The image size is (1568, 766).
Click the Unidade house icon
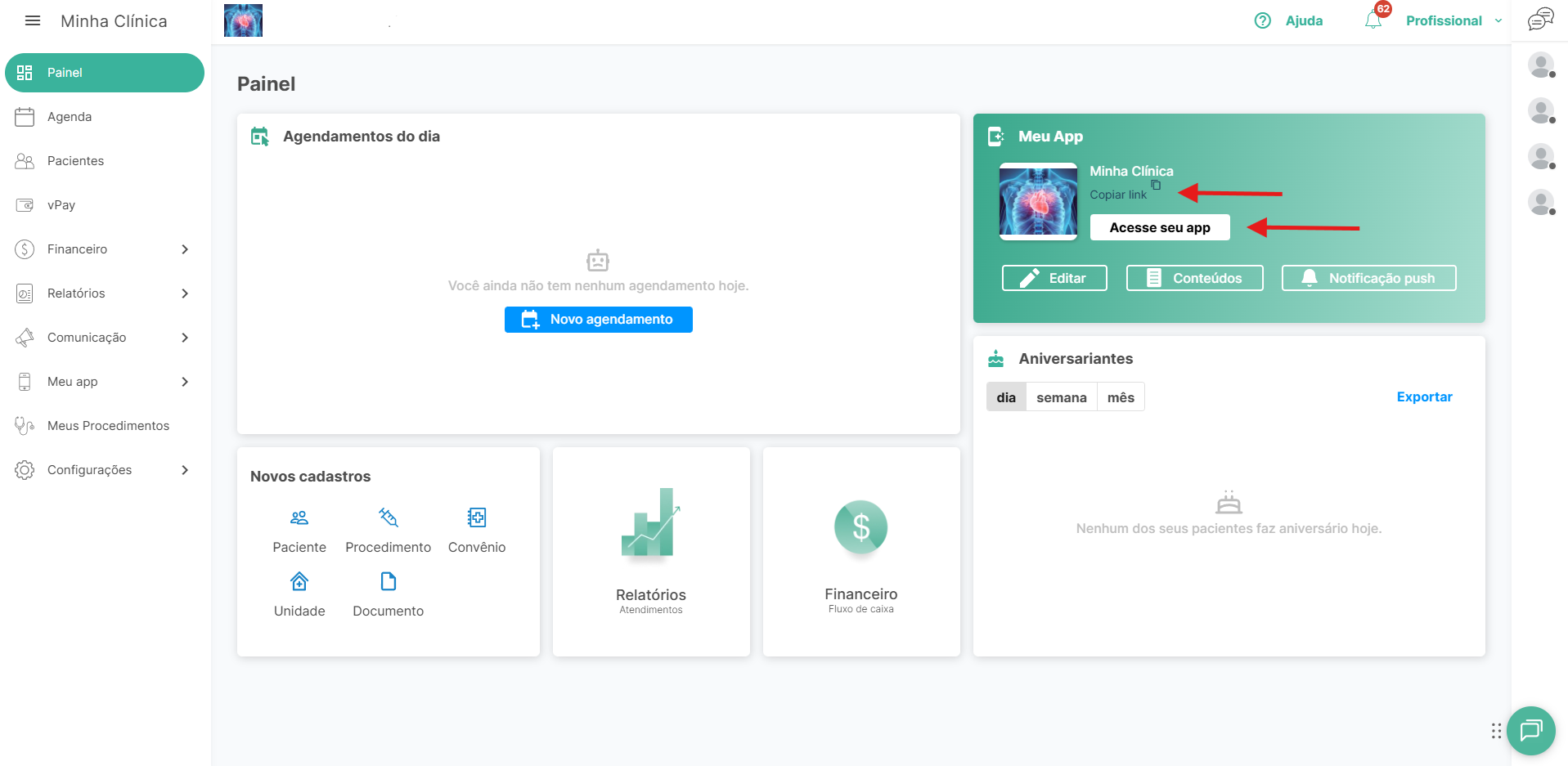pyautogui.click(x=299, y=581)
